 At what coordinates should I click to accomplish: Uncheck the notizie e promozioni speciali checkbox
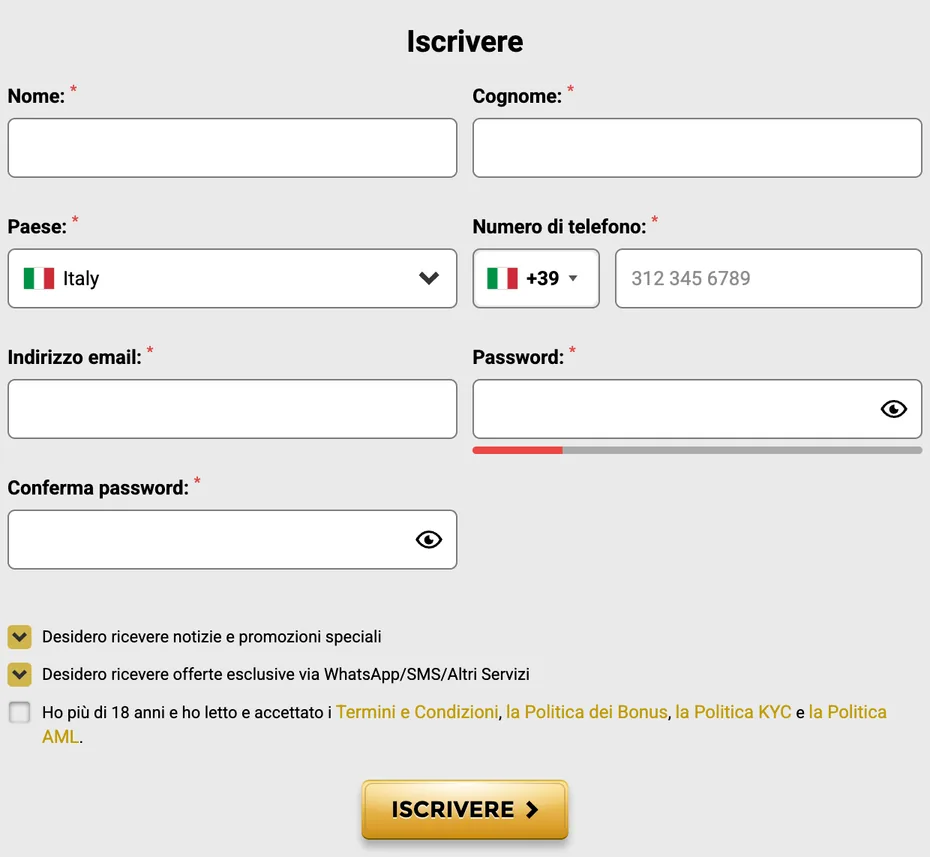pos(20,637)
